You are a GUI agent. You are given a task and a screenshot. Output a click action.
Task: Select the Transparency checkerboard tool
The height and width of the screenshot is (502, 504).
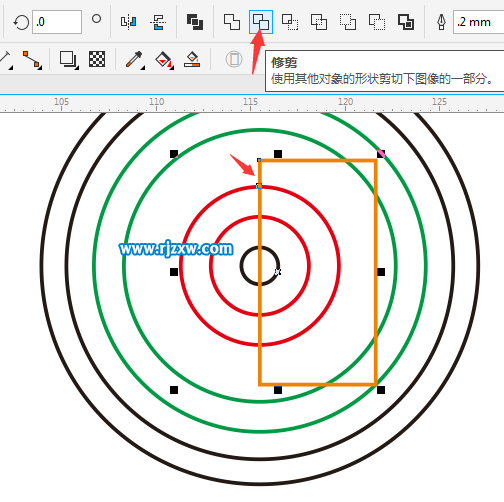point(97,59)
